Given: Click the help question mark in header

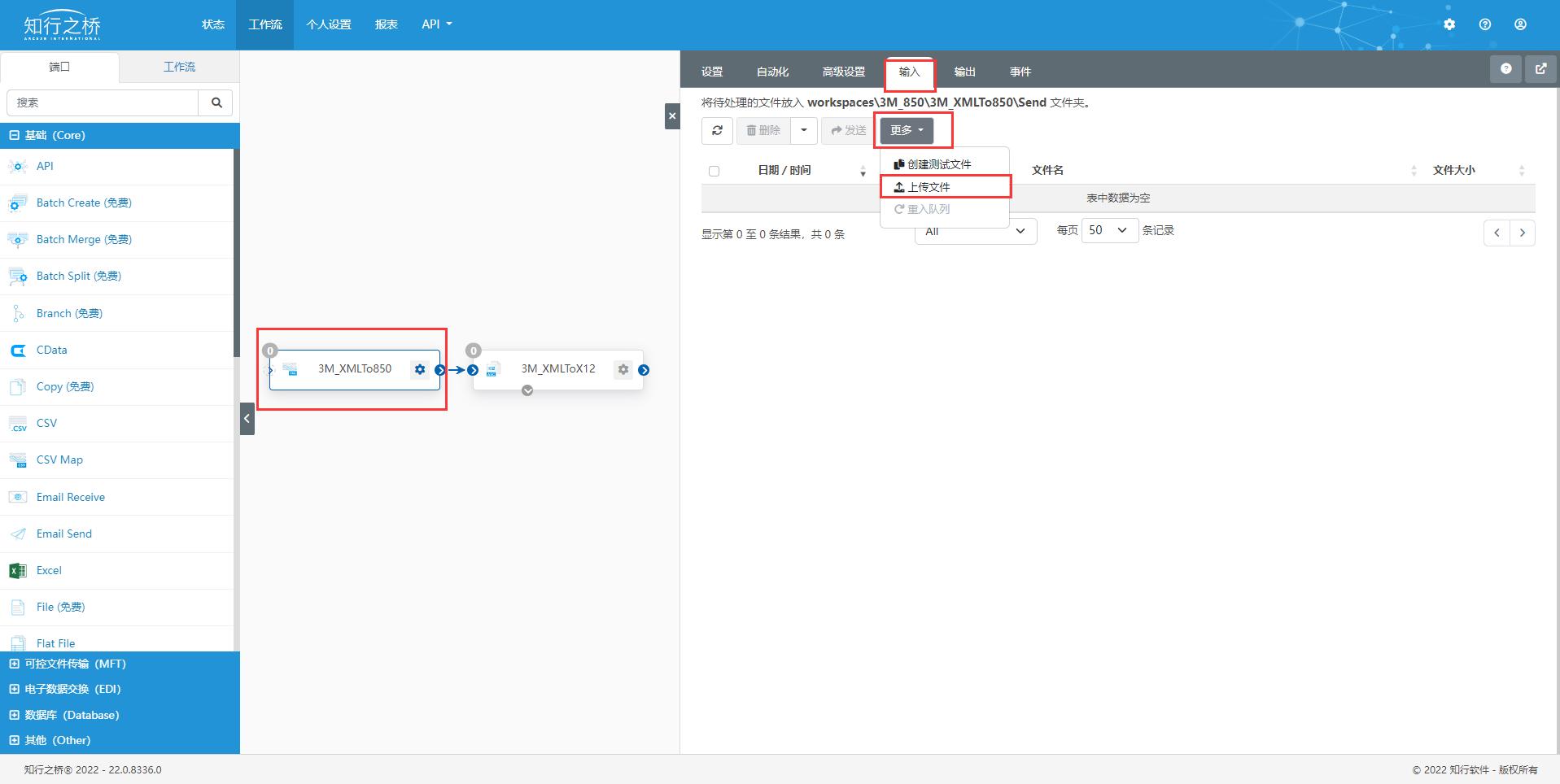Looking at the screenshot, I should 1485,24.
